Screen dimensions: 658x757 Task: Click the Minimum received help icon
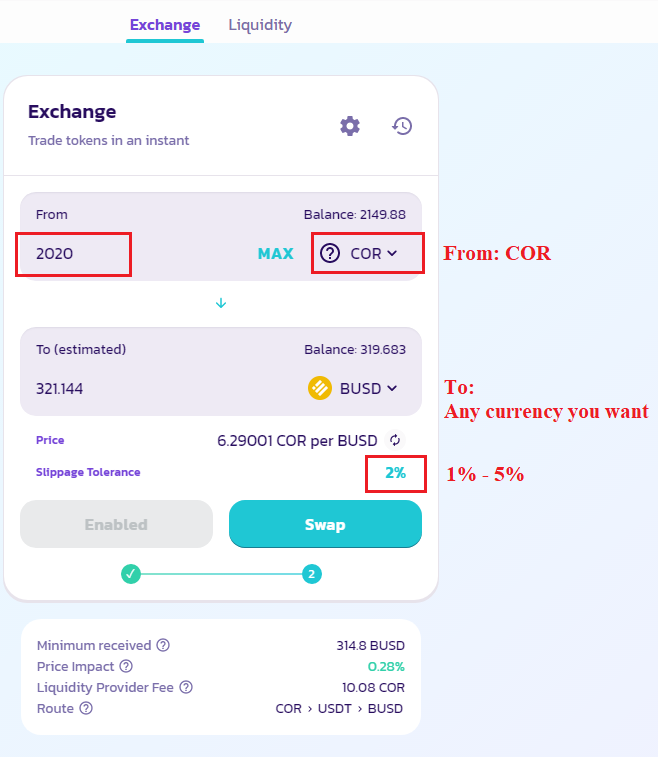(163, 646)
